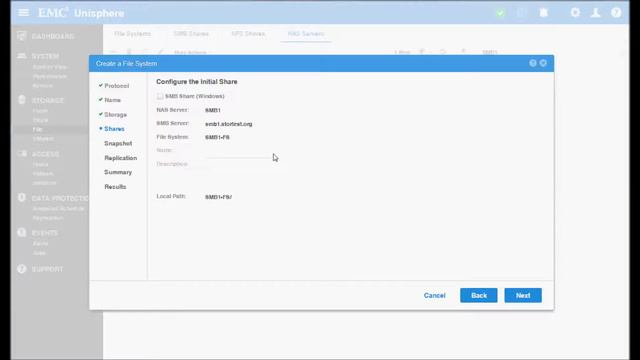Click the Data Protection sidebar icon

[x=22, y=198]
